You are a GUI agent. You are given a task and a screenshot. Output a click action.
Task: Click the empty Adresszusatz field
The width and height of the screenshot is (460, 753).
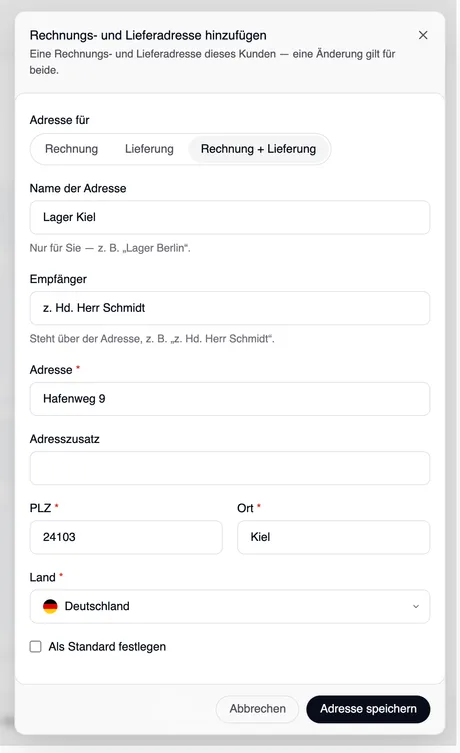[230, 468]
